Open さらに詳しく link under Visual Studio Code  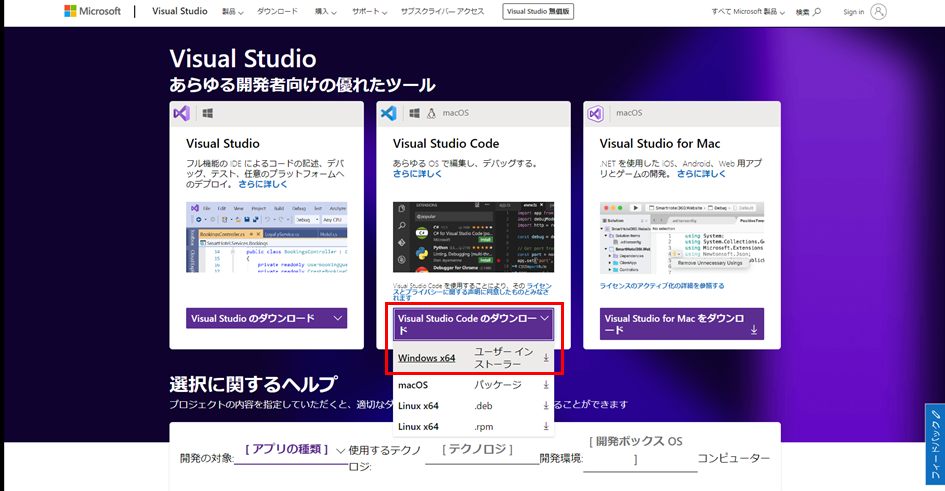[x=417, y=174]
